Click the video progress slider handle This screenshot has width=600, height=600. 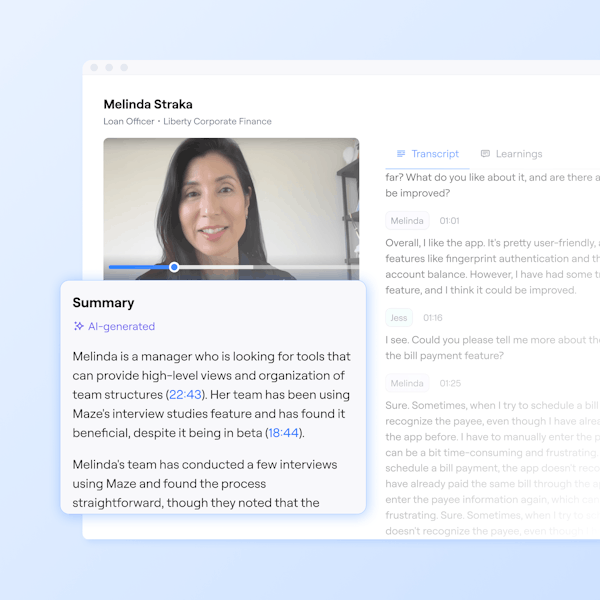[x=174, y=267]
